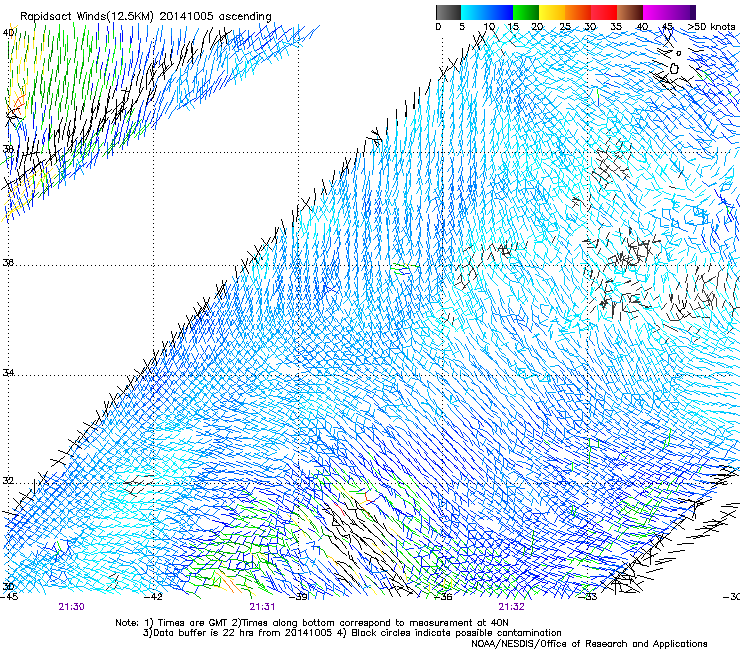Click the cyan-blue 5-15 knots legend segment
The height and width of the screenshot is (650, 740).
click(x=487, y=12)
